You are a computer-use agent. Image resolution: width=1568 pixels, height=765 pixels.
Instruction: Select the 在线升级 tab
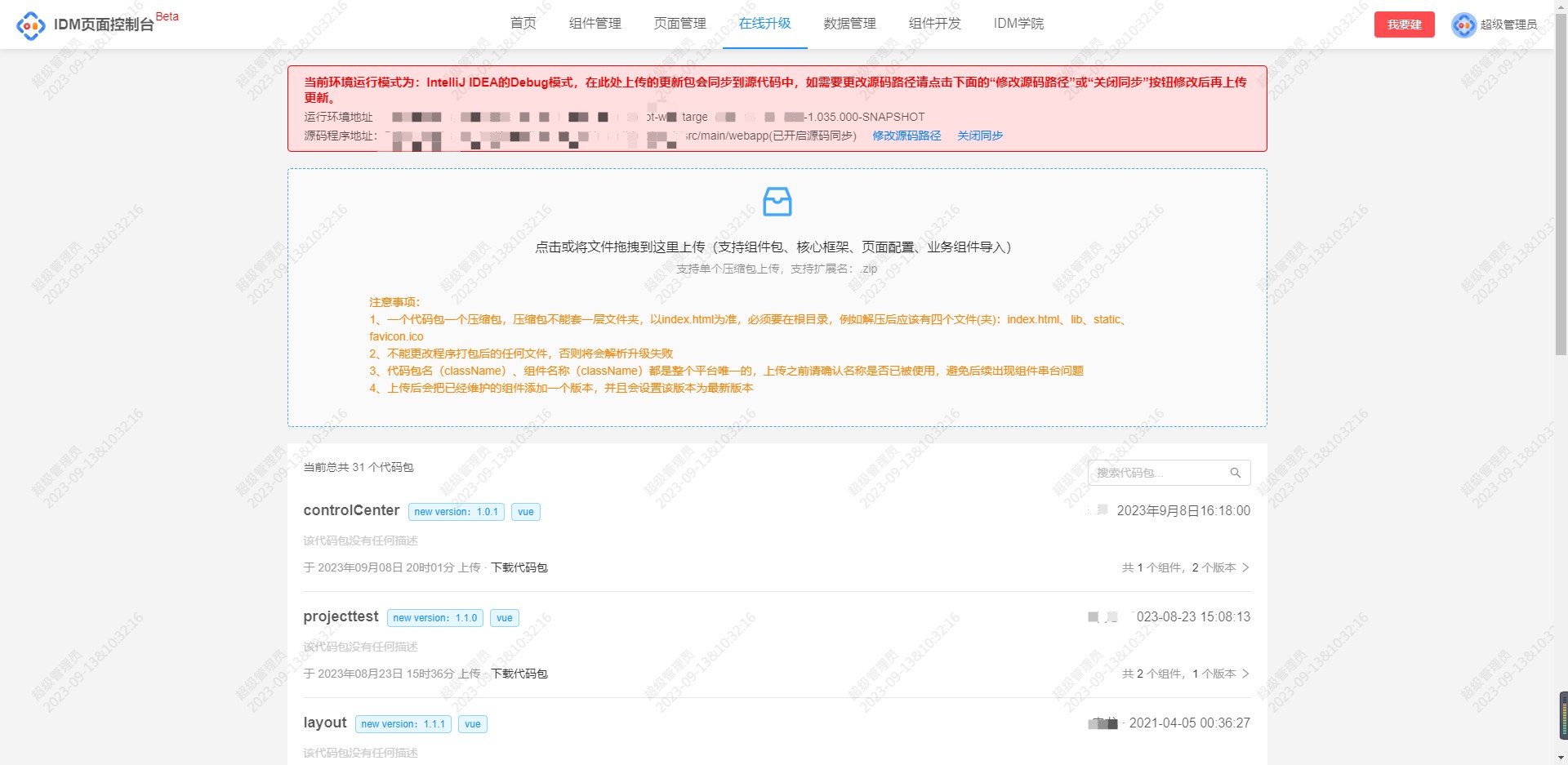(765, 24)
